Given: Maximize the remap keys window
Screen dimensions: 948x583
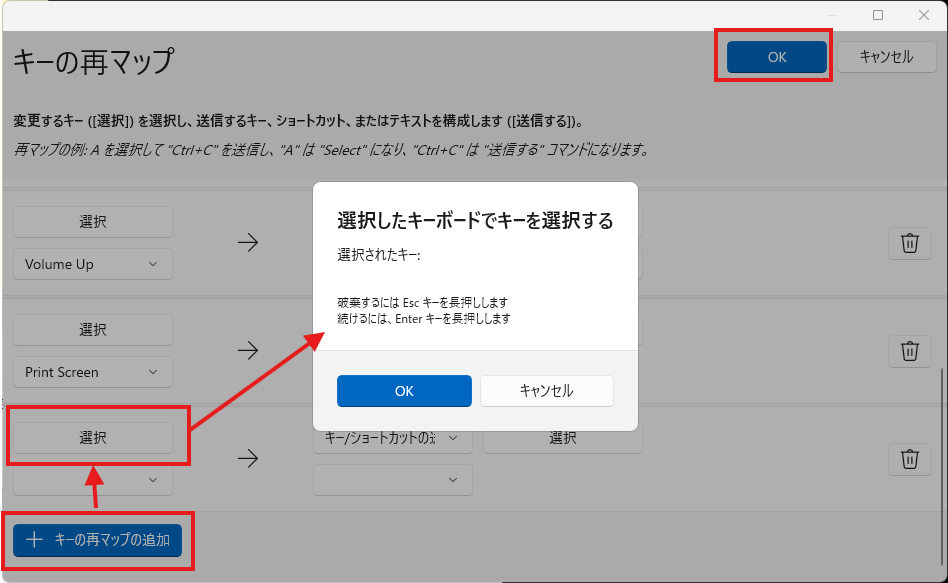Looking at the screenshot, I should pyautogui.click(x=878, y=15).
